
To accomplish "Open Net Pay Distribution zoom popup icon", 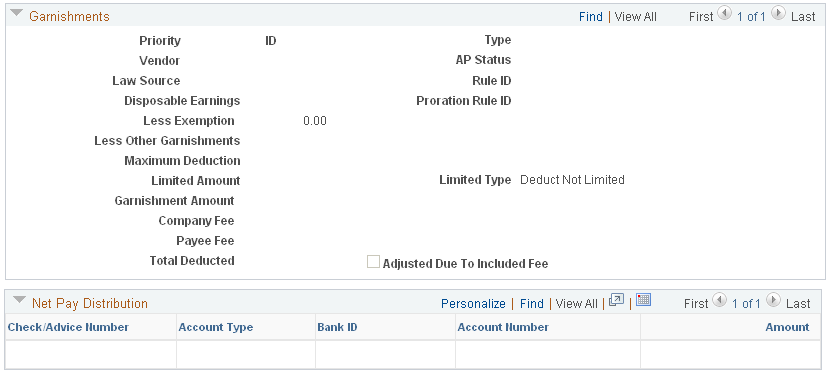I will pos(616,300).
